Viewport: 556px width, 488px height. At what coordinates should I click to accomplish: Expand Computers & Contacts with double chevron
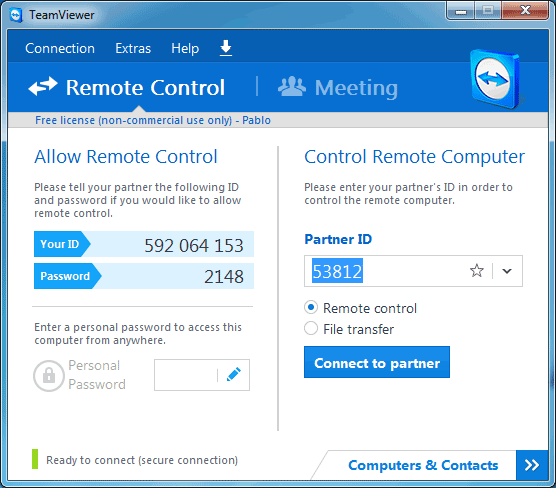532,465
